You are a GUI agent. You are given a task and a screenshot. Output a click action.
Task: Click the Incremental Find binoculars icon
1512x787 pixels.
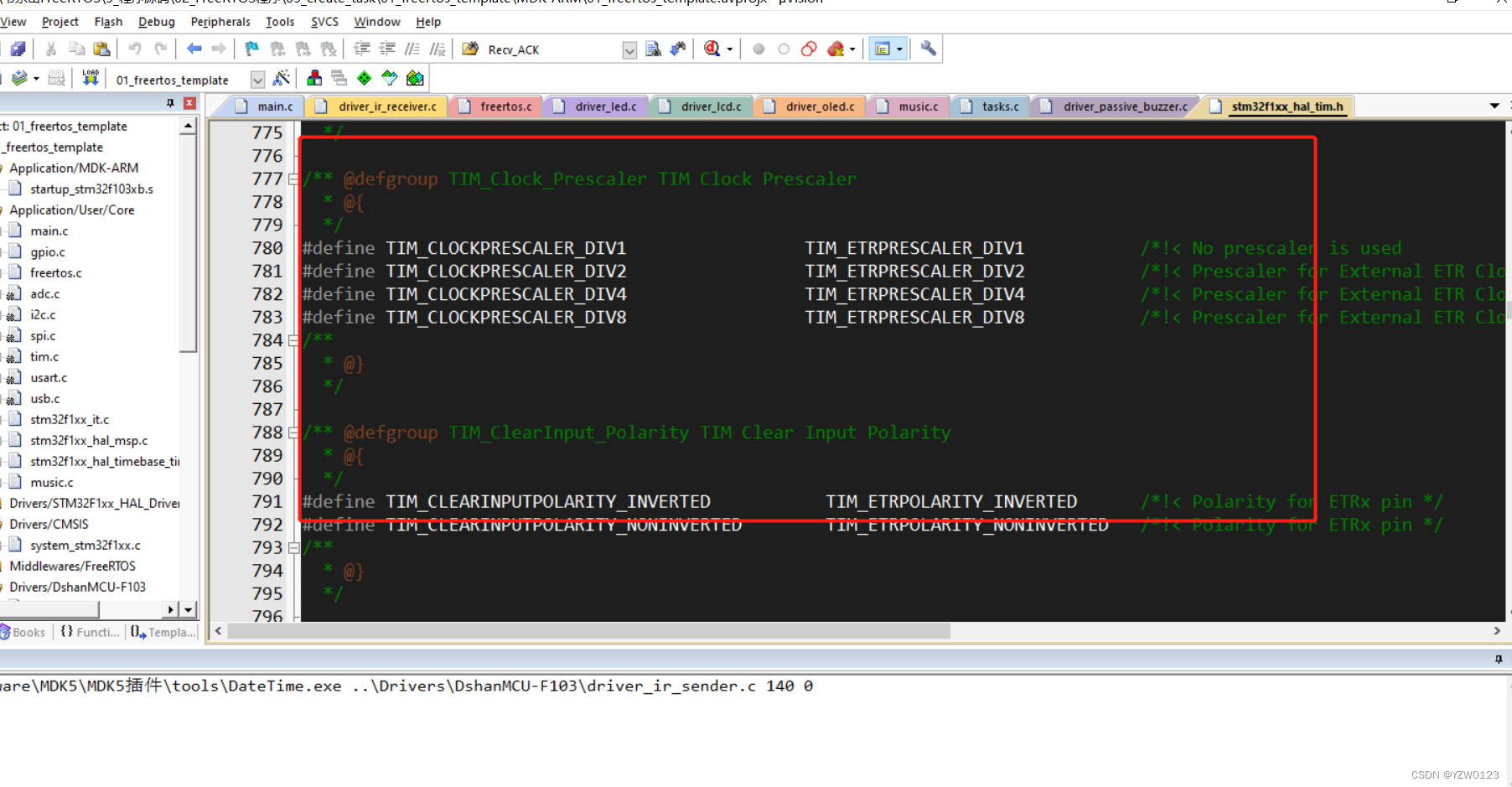pos(678,49)
